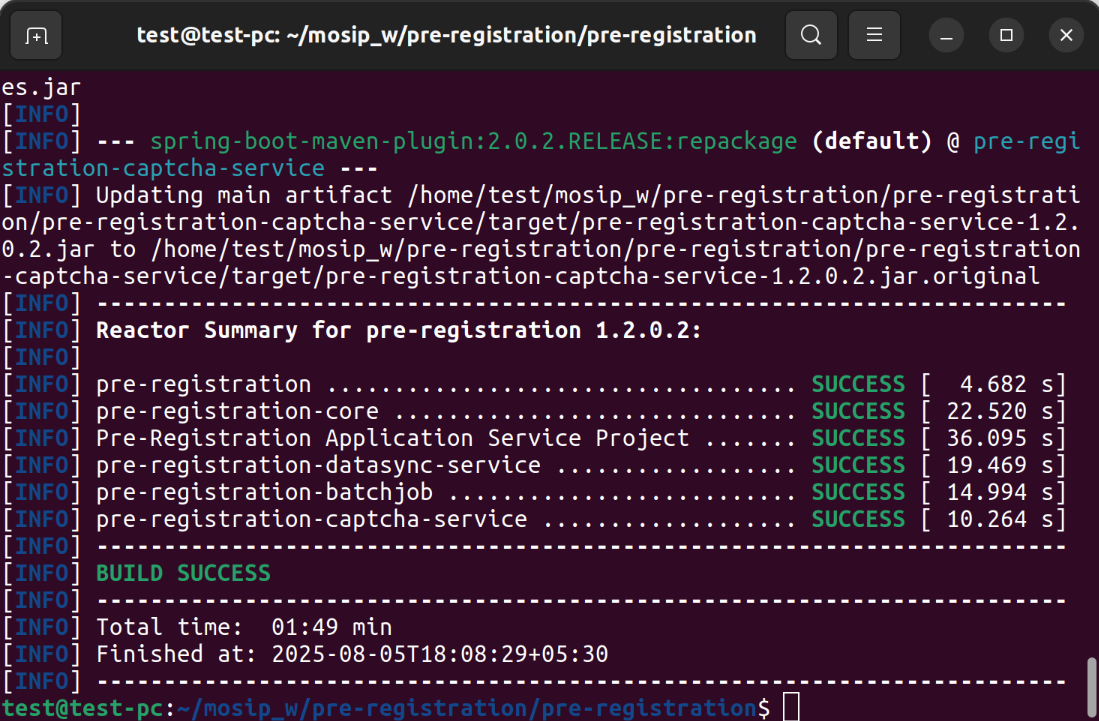This screenshot has height=721, width=1099.
Task: Minimize the terminal window
Action: (946, 36)
